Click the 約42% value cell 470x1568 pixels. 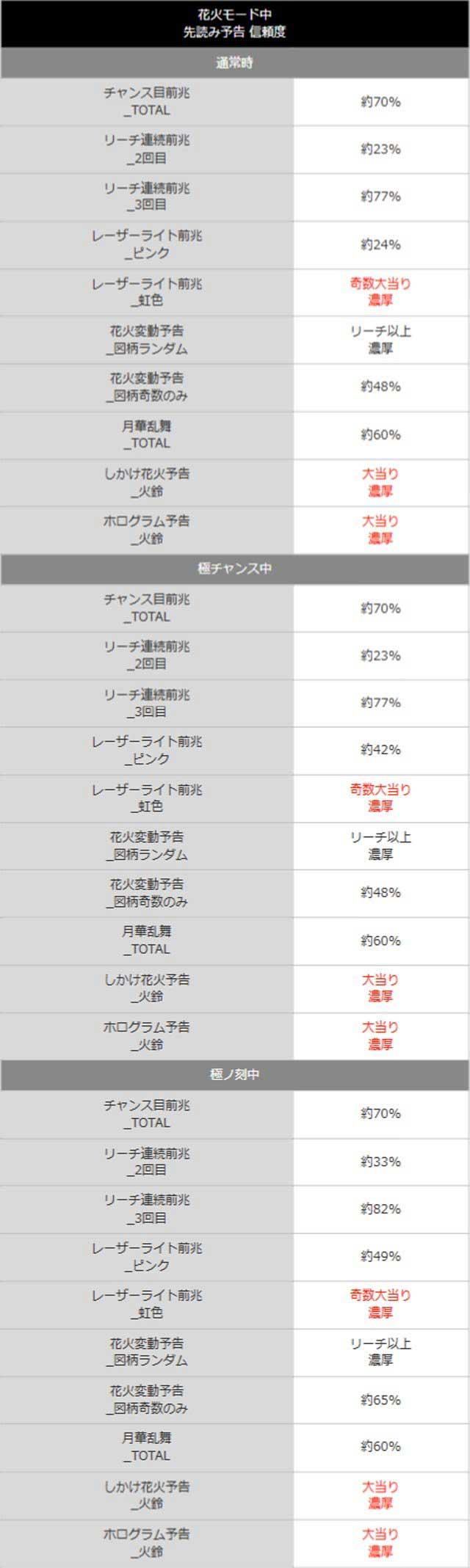380,750
